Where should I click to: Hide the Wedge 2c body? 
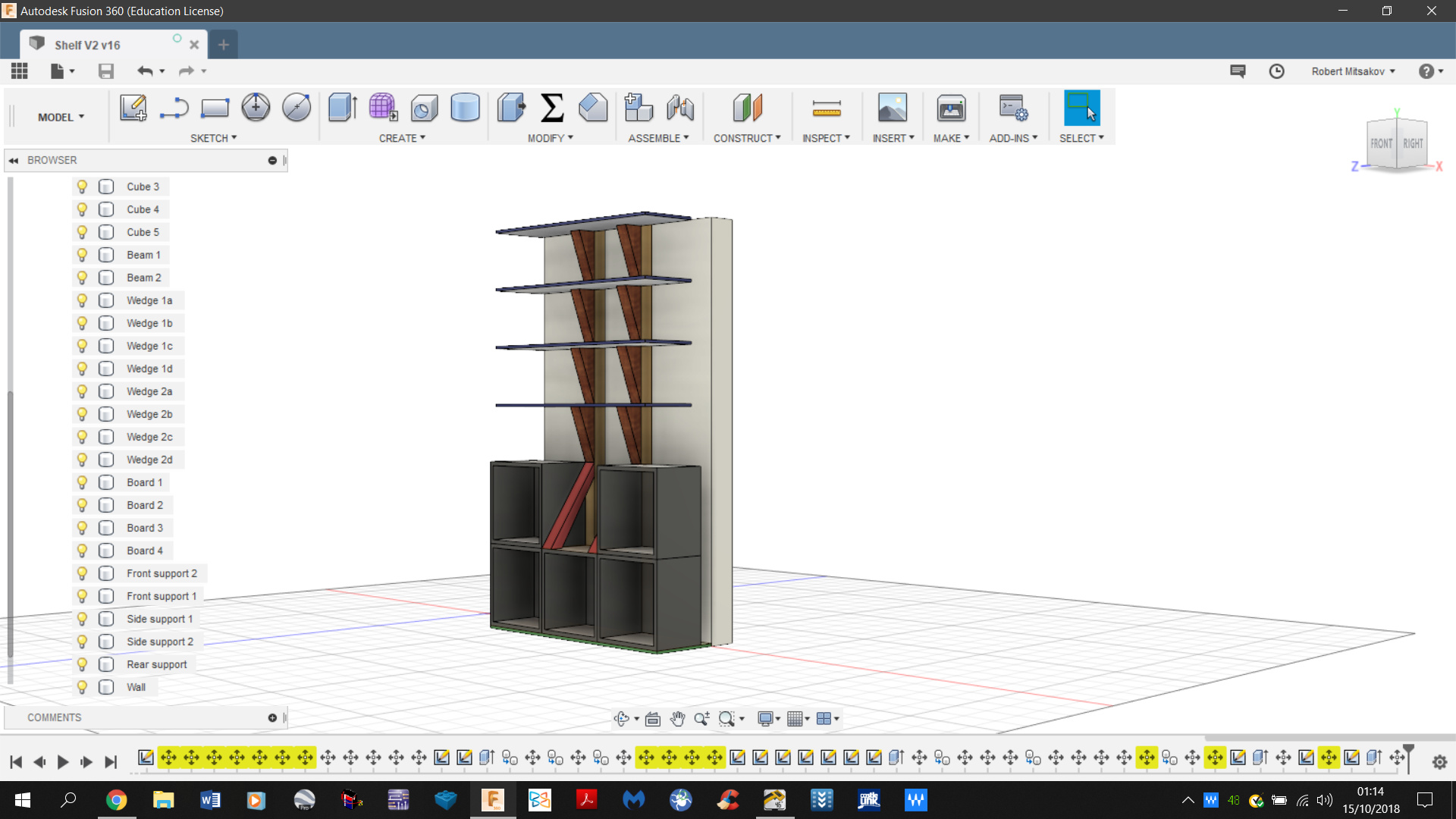pos(82,437)
